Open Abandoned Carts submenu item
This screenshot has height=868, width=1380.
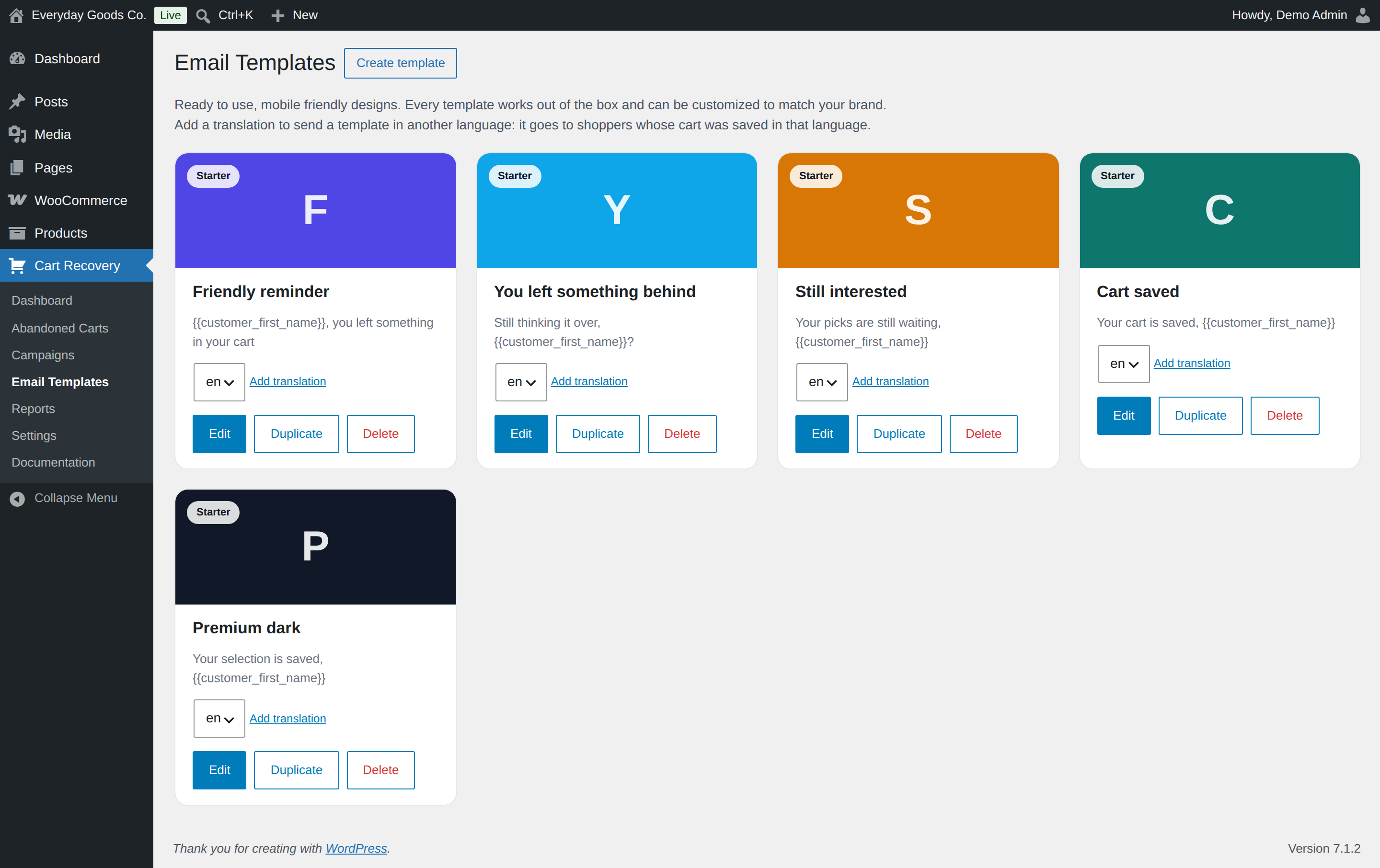click(x=59, y=328)
